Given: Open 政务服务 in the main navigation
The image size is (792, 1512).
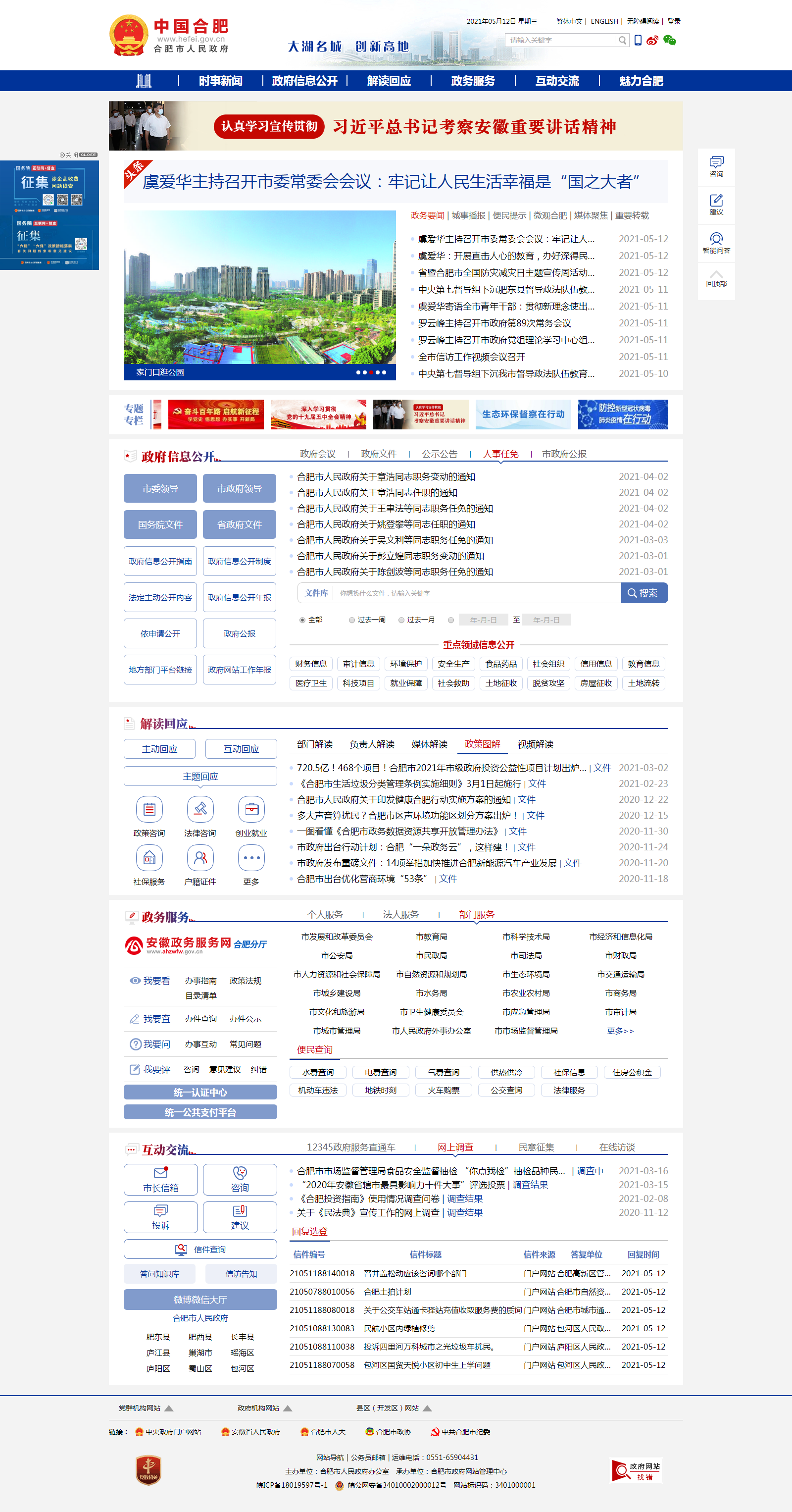Looking at the screenshot, I should [x=473, y=81].
